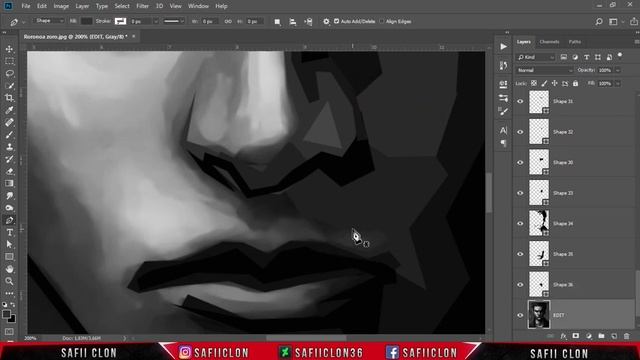Select the Rectangular Marquee tool
Screen dimensions: 640x360
(9, 61)
